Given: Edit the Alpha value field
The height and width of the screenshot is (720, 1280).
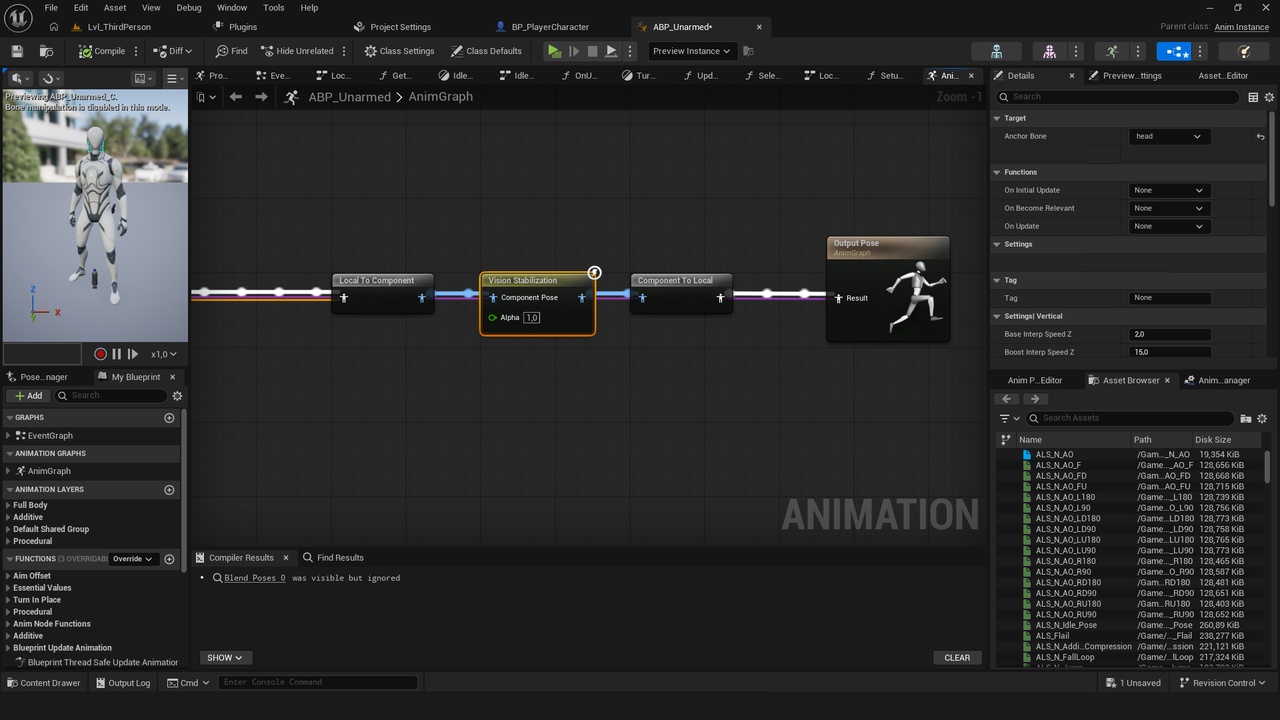Looking at the screenshot, I should (531, 317).
